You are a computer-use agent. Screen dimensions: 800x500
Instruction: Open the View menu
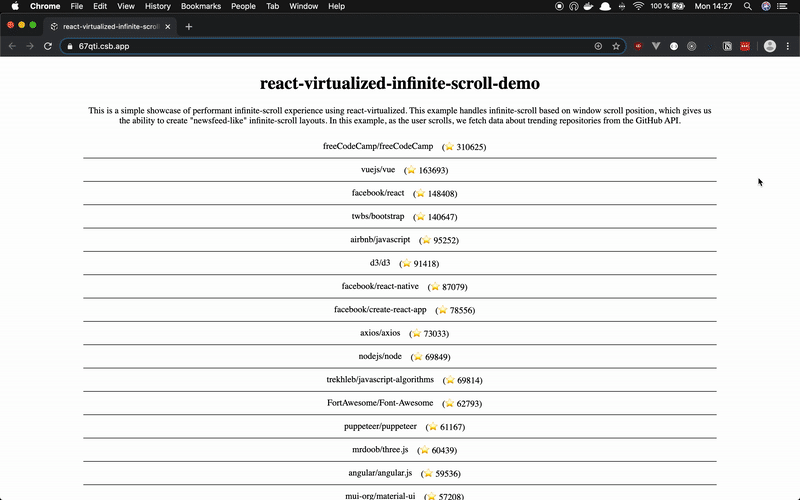126,6
